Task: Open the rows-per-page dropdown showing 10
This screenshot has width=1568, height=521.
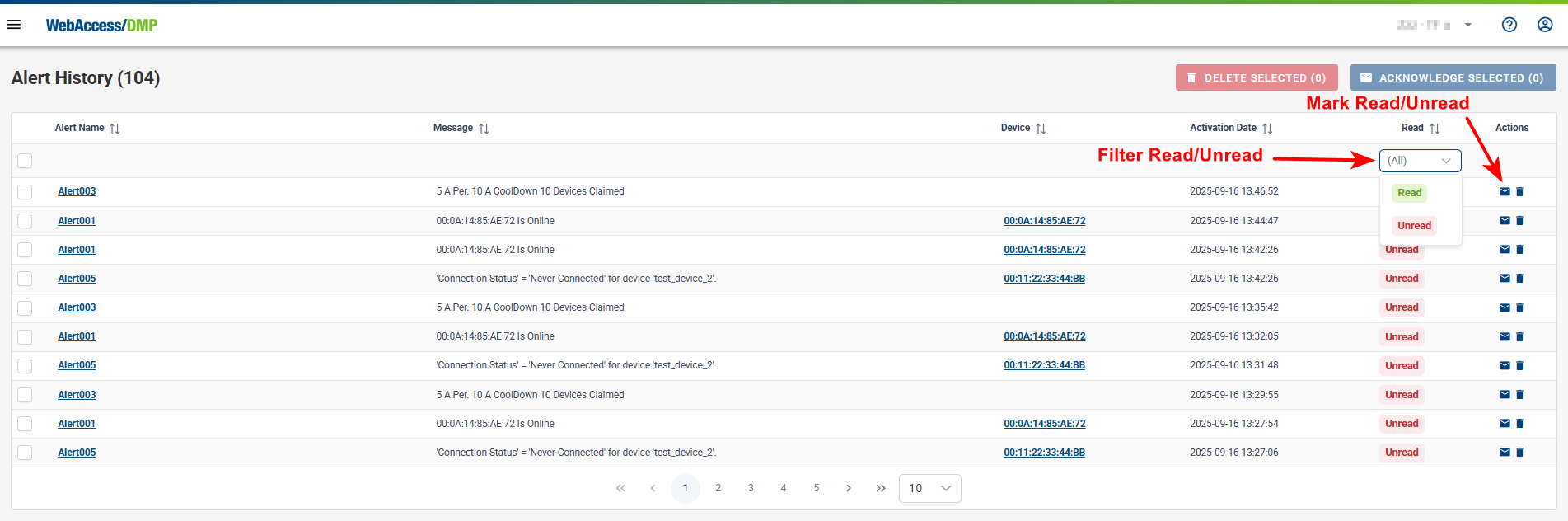Action: click(929, 488)
